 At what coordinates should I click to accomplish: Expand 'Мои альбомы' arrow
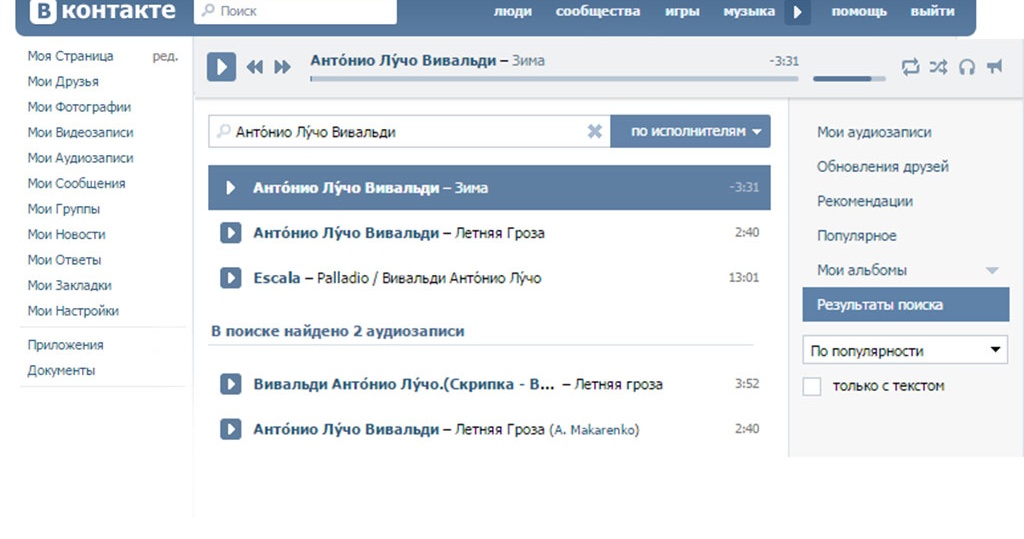[992, 270]
